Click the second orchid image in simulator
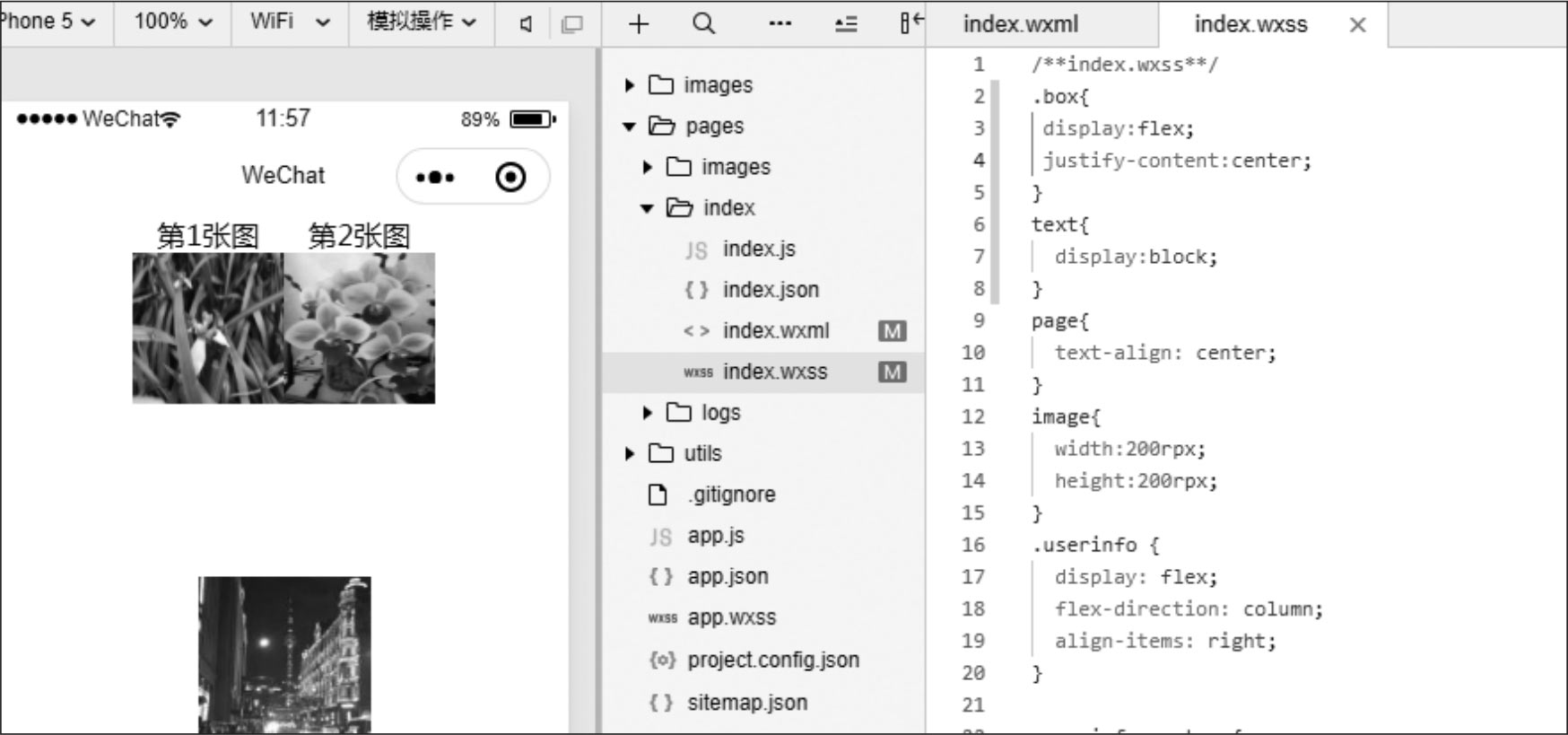This screenshot has height=735, width=1568. click(x=360, y=328)
